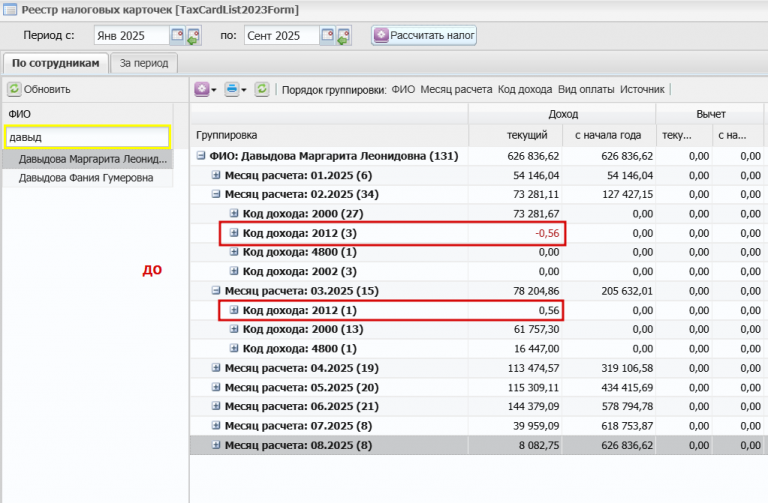Click Доход с начала года column header
Screen dimensions: 768x503
609,135
